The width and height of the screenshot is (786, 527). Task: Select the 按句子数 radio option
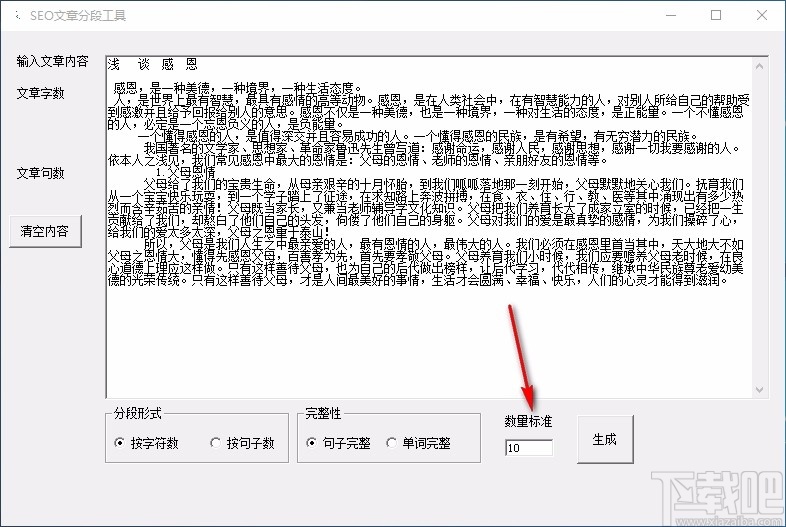(x=243, y=443)
